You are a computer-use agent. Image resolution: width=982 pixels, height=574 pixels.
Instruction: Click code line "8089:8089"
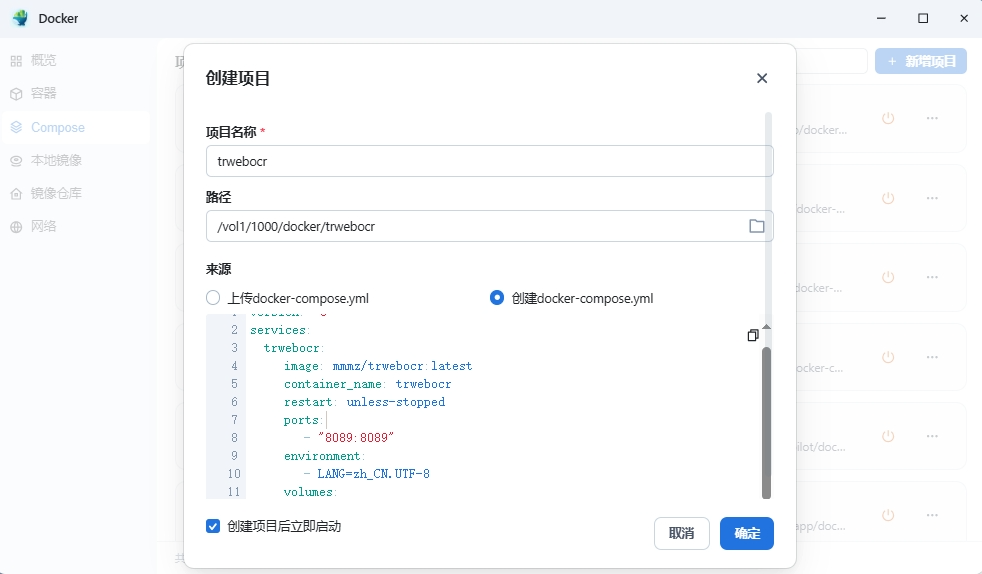pos(356,438)
